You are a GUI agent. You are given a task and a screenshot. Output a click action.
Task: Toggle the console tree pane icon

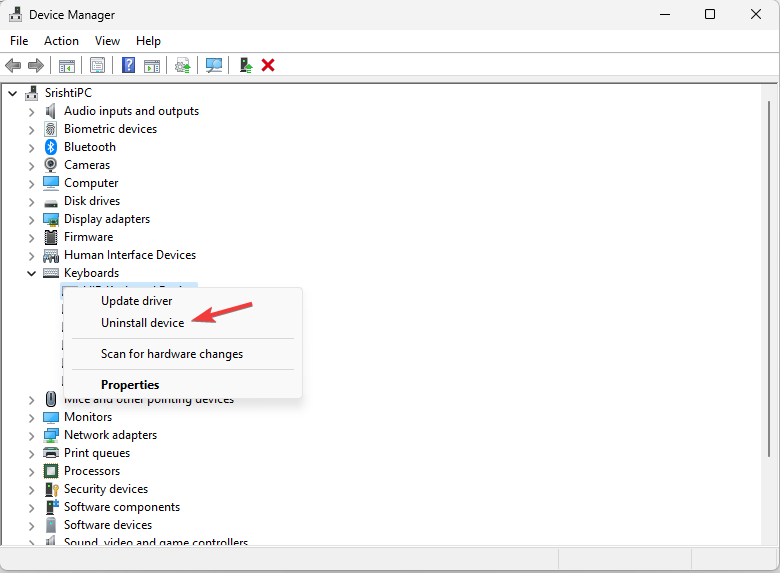click(x=67, y=65)
